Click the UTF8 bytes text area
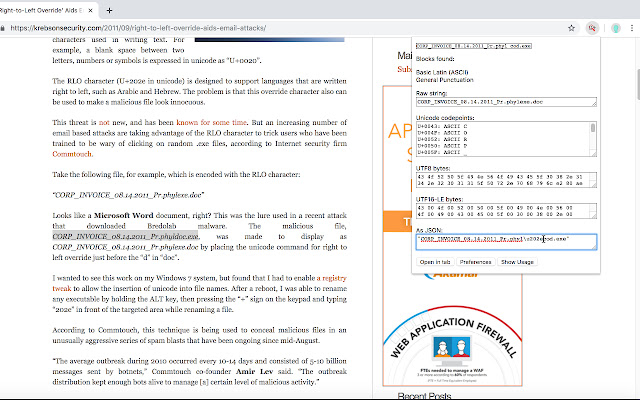Viewport: 640px width, 400px height. point(506,180)
